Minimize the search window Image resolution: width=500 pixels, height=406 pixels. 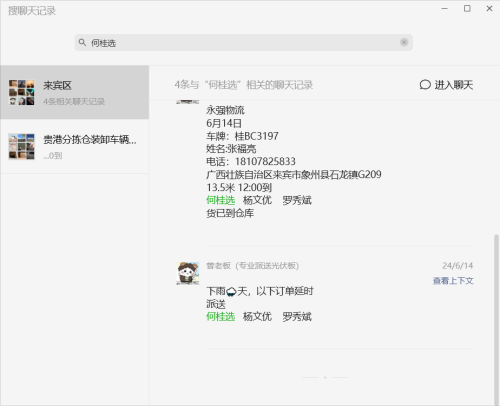[445, 9]
